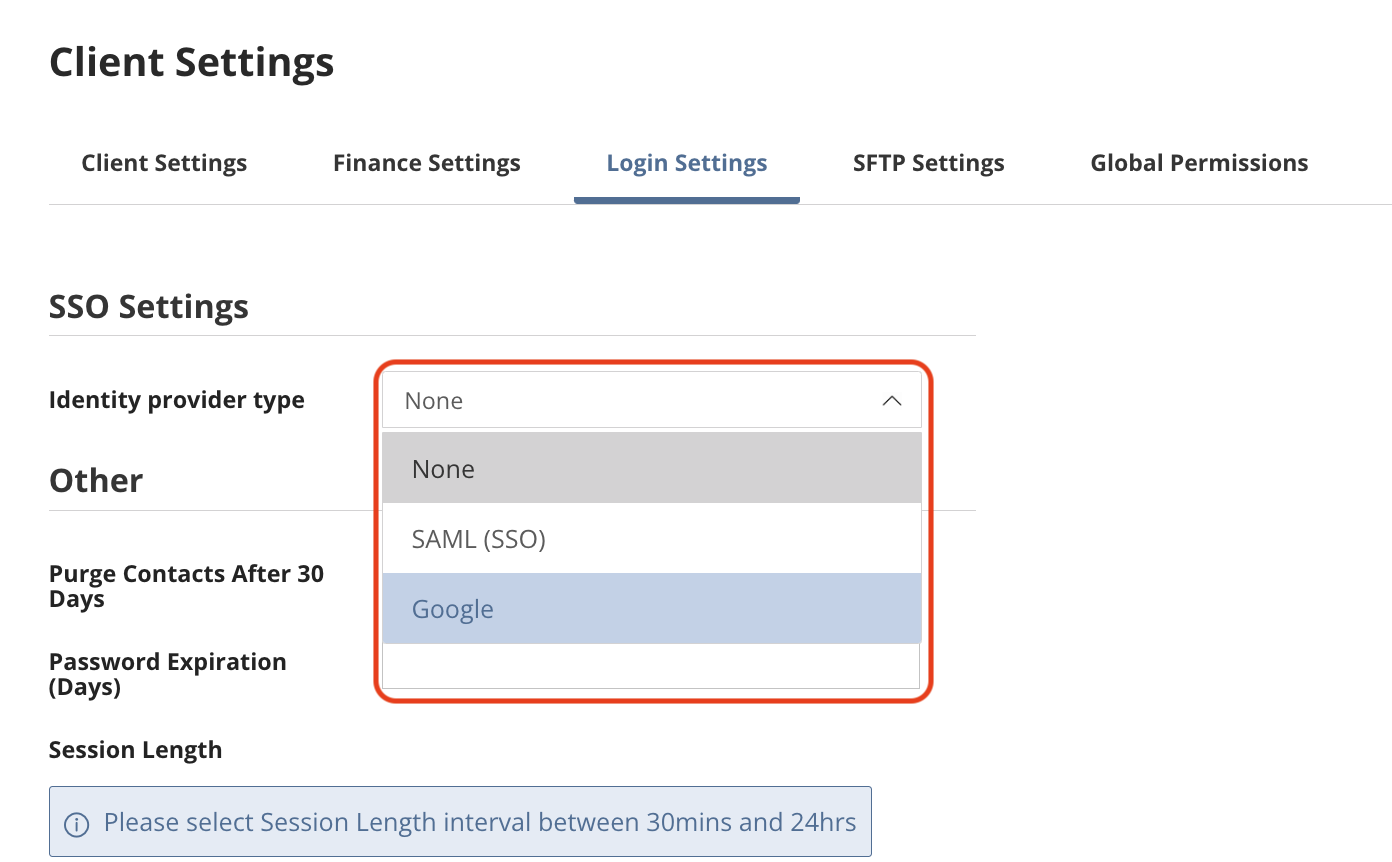Screen dimensions: 1392x862
Task: Click the Client Settings page title
Action: click(x=192, y=63)
